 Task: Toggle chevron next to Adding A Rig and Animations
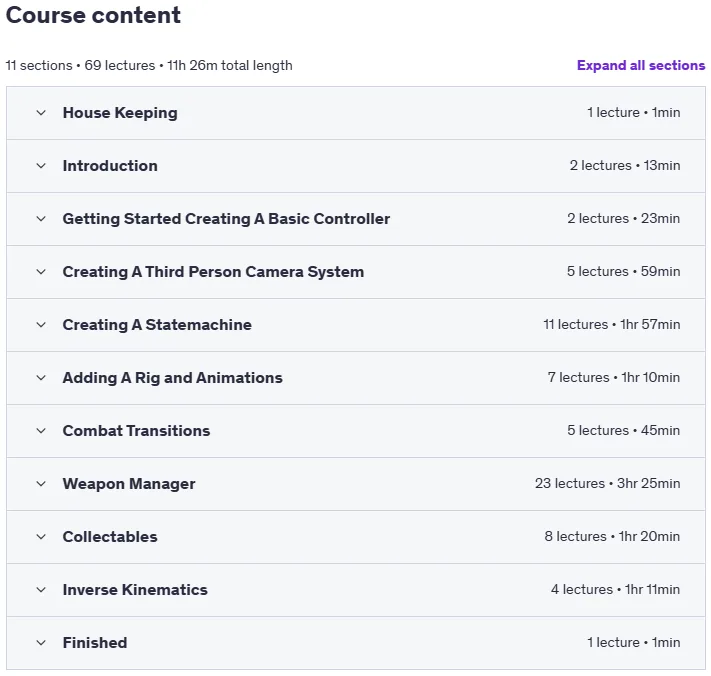tap(41, 378)
